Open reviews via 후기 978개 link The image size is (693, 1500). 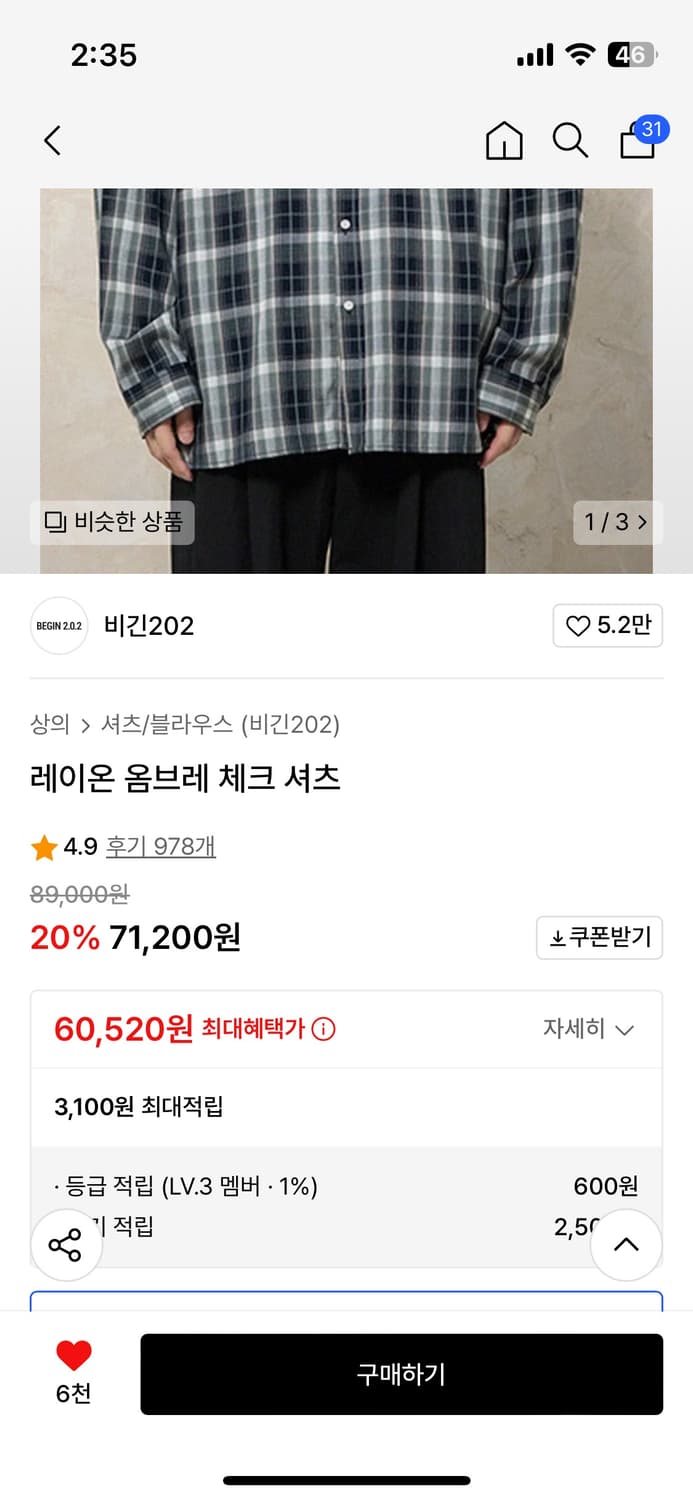pyautogui.click(x=161, y=845)
